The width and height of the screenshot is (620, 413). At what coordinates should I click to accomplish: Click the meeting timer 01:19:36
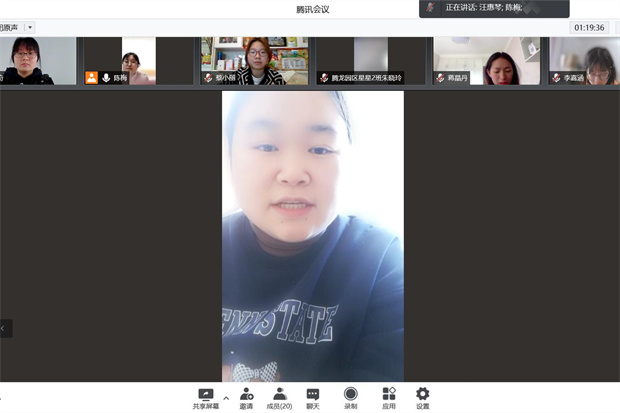coord(589,27)
